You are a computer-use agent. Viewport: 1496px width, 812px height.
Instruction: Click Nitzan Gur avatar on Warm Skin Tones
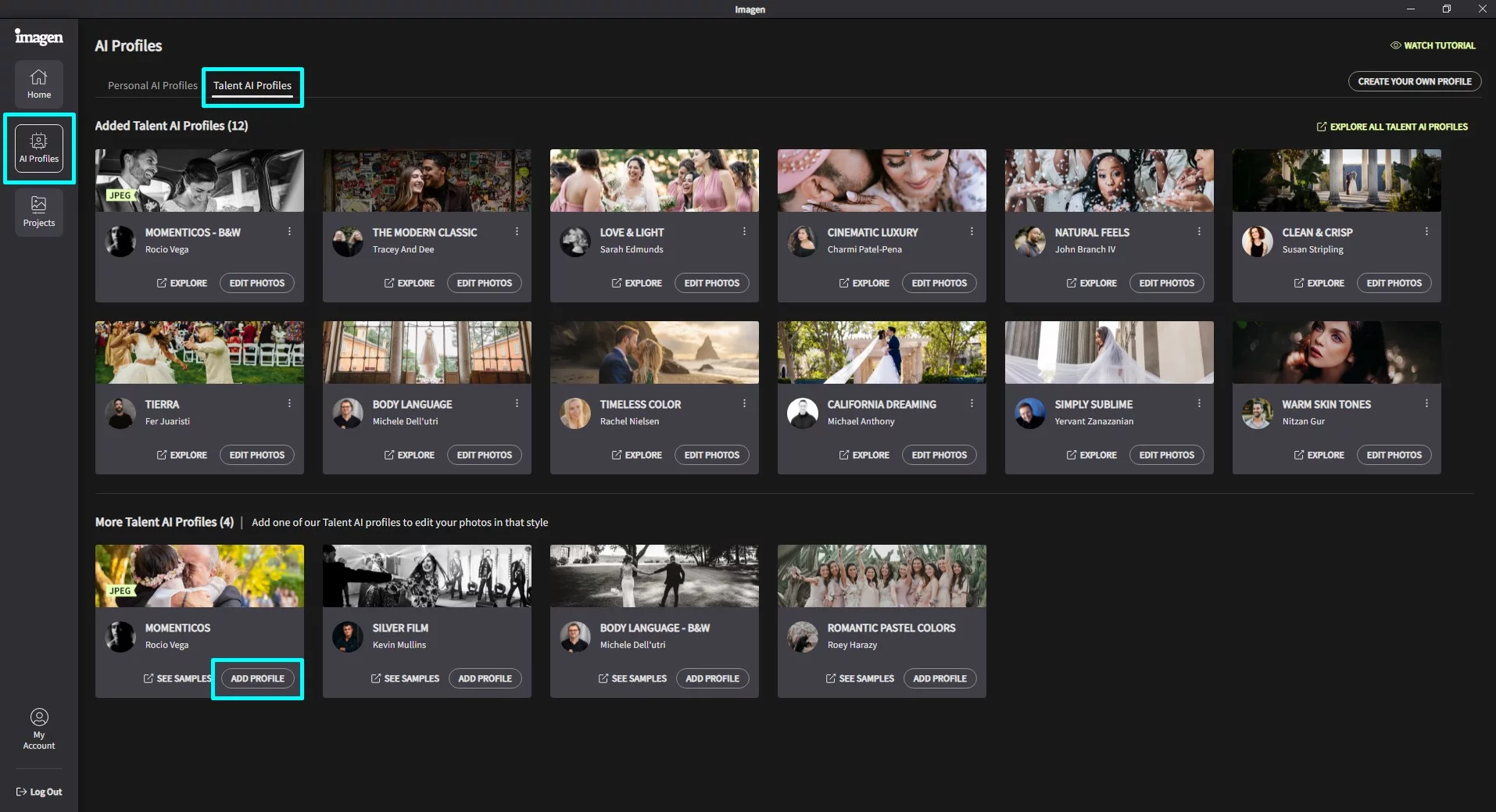pyautogui.click(x=1258, y=413)
